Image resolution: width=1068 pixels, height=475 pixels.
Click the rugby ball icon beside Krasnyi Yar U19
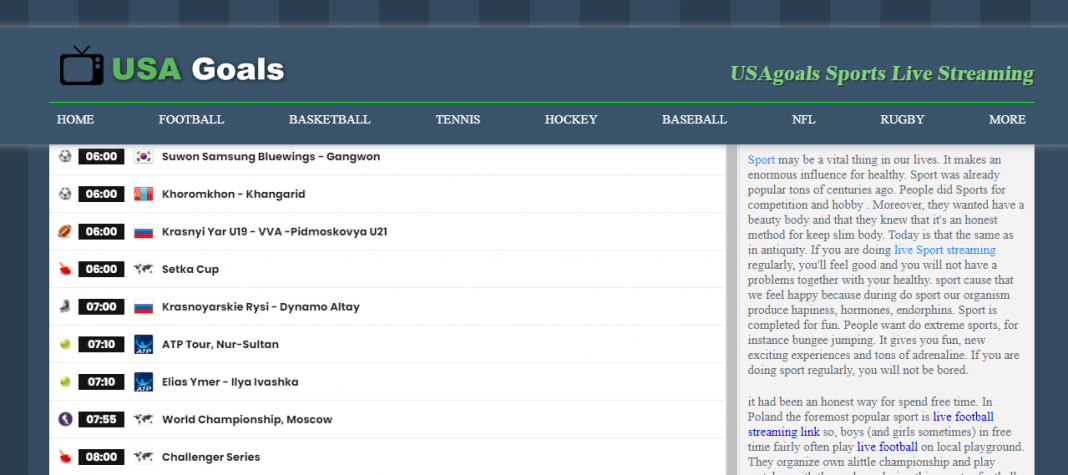click(65, 232)
